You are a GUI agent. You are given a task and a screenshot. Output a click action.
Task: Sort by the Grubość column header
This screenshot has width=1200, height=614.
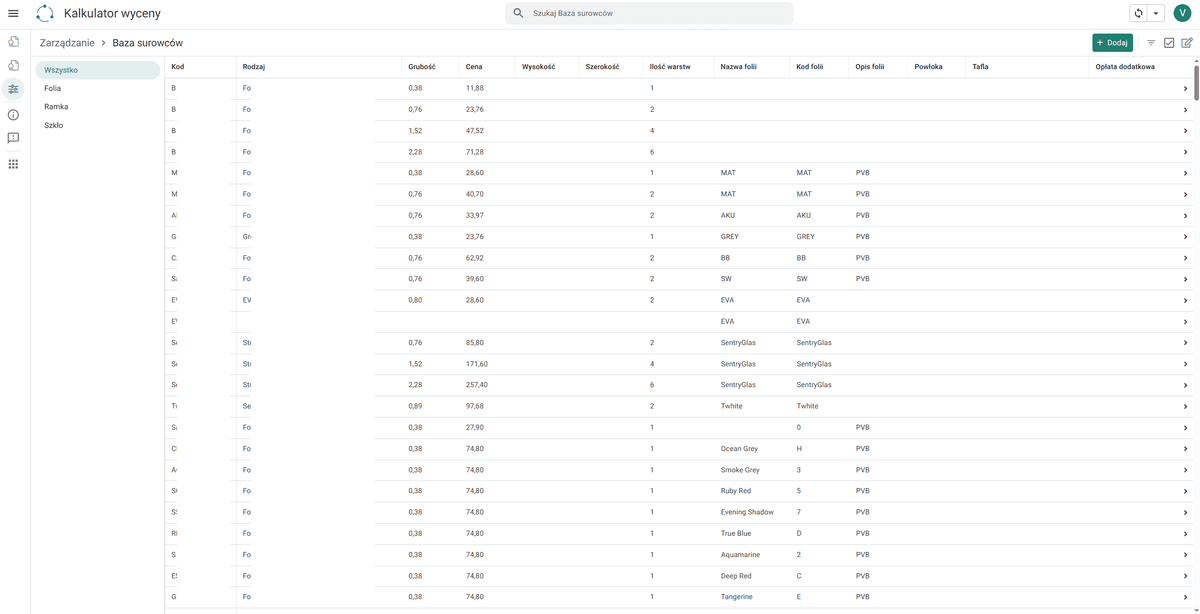[421, 67]
